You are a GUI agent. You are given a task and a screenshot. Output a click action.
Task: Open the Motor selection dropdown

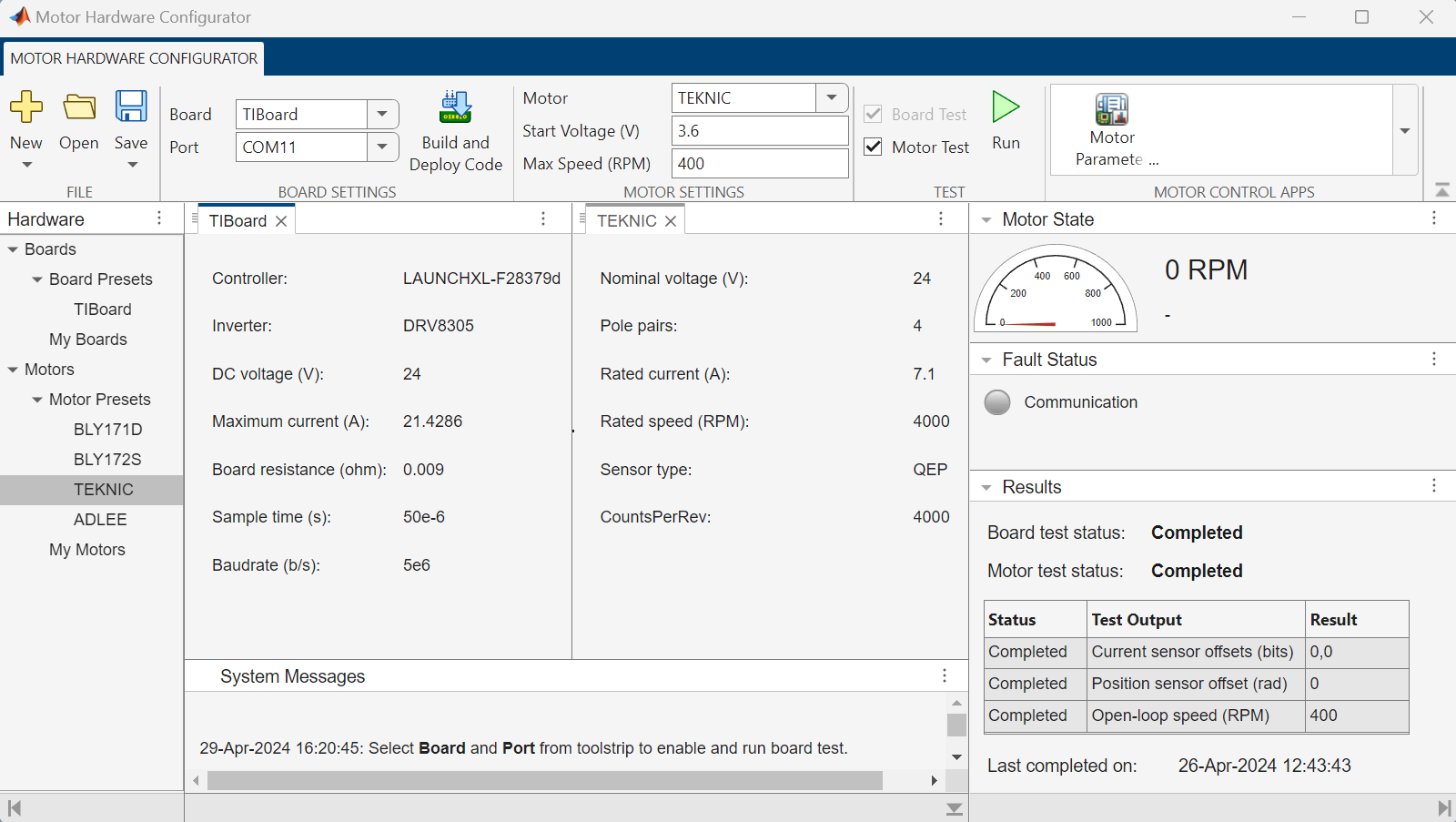pos(831,97)
